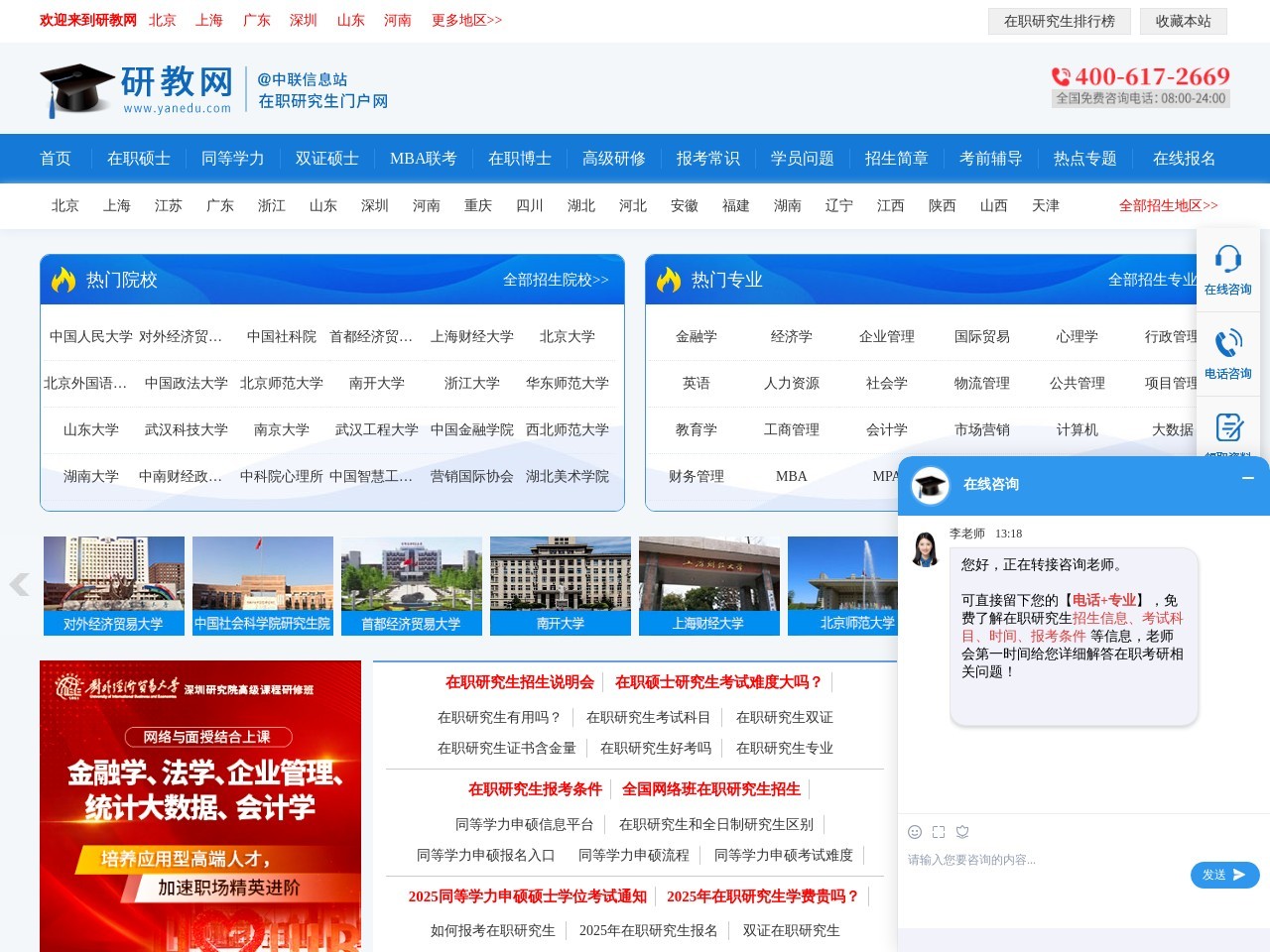Open the 招生简章 navigation tab
The width and height of the screenshot is (1270, 952).
pos(897,159)
